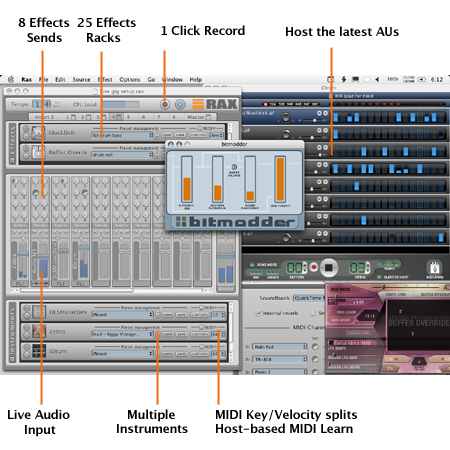Click the Buffer Override effect plugin thumbnail
450x450 pixels.
point(38,153)
